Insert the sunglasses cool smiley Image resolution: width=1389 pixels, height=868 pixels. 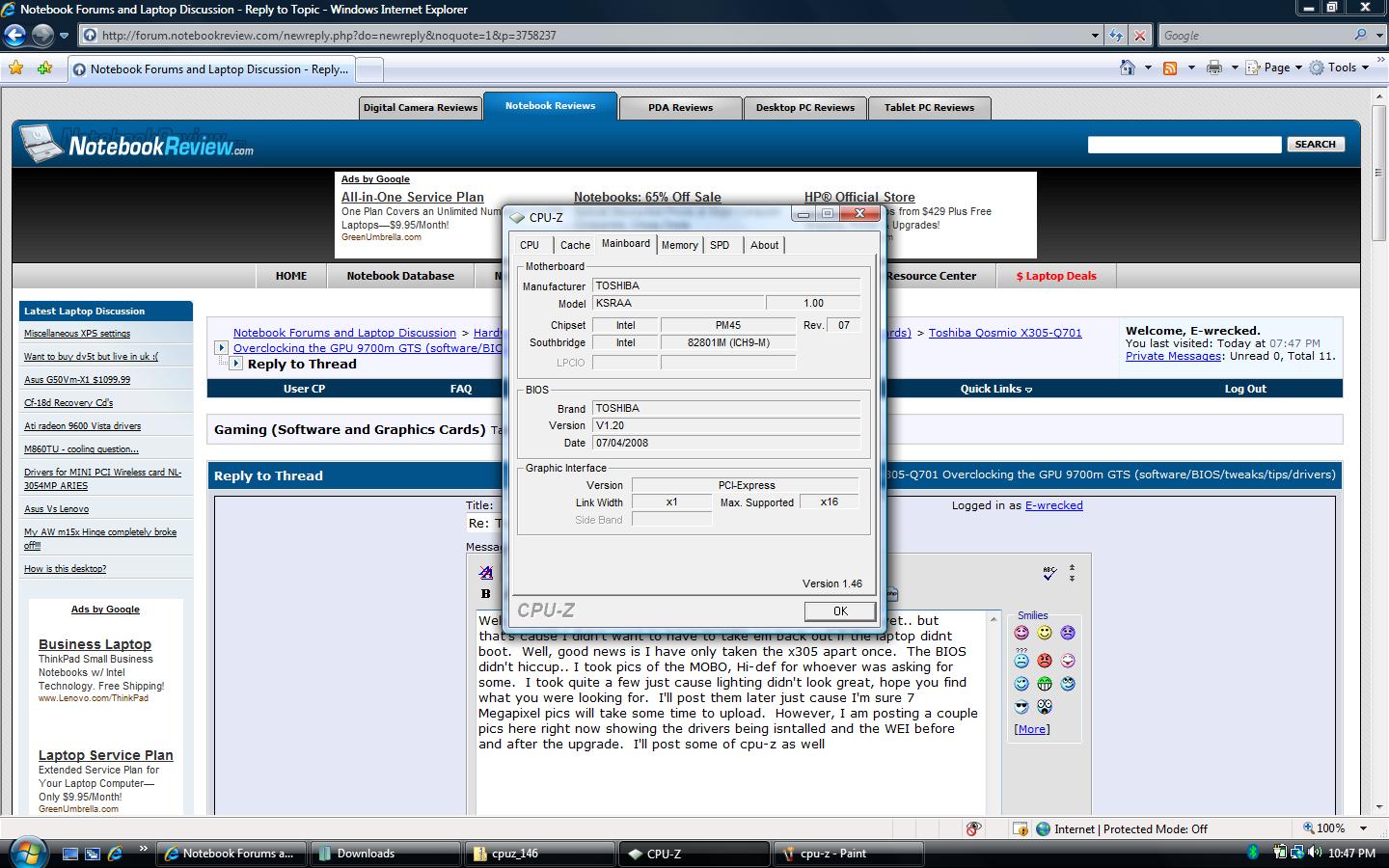(x=1021, y=707)
